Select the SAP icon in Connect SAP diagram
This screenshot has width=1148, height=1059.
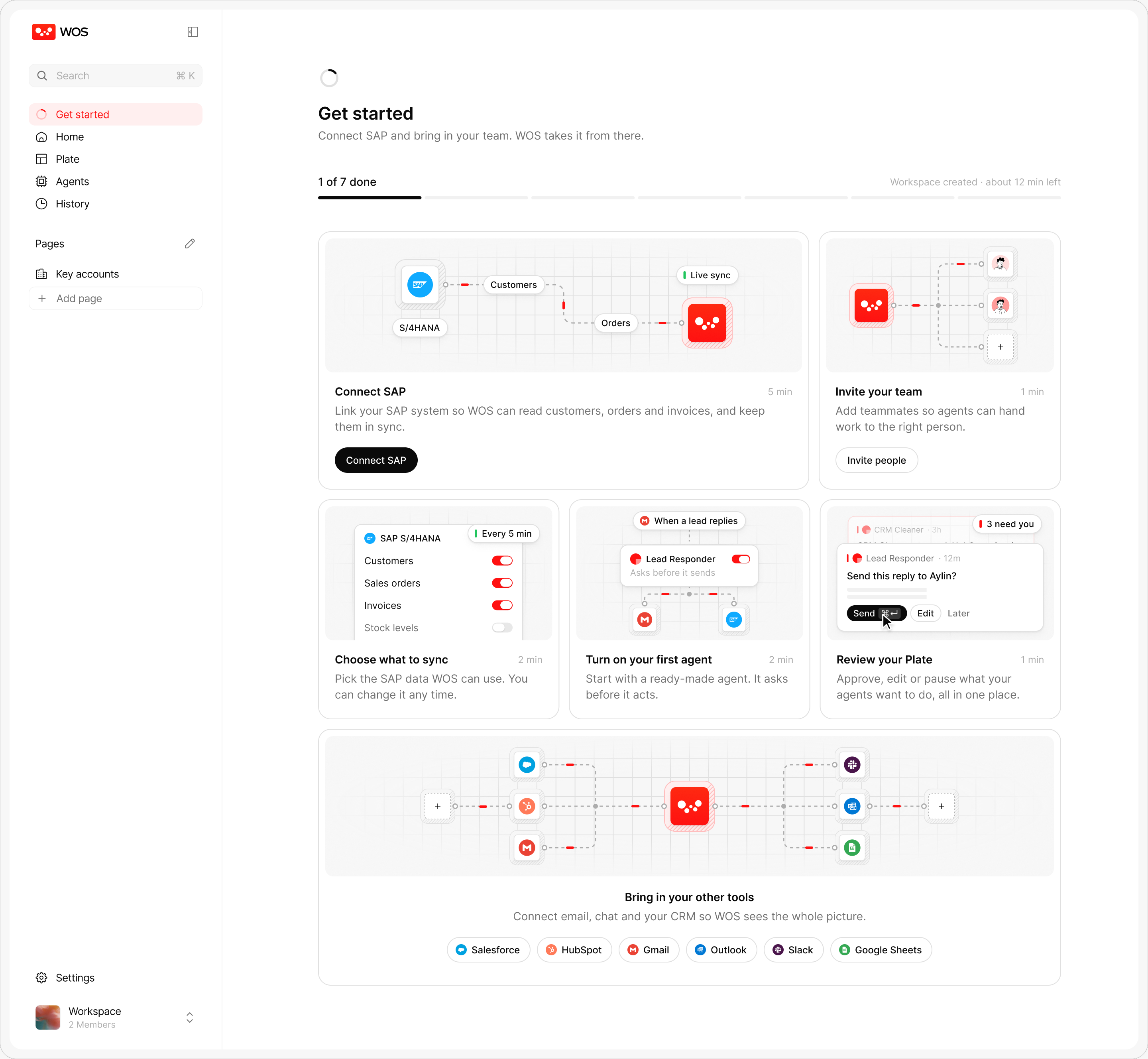click(420, 285)
